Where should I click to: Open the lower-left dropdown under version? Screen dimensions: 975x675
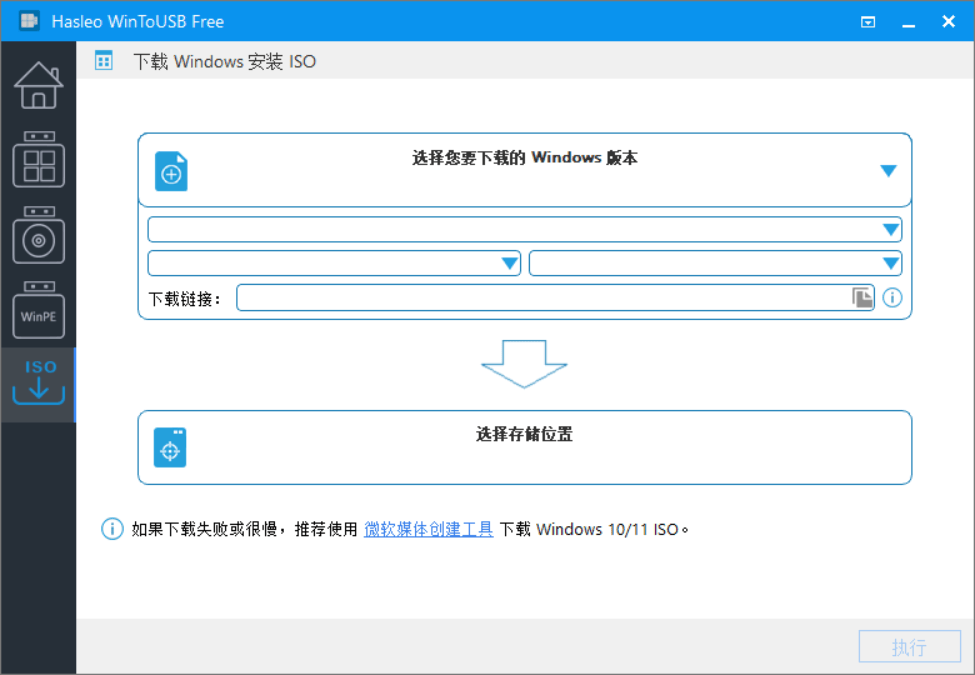pos(334,263)
